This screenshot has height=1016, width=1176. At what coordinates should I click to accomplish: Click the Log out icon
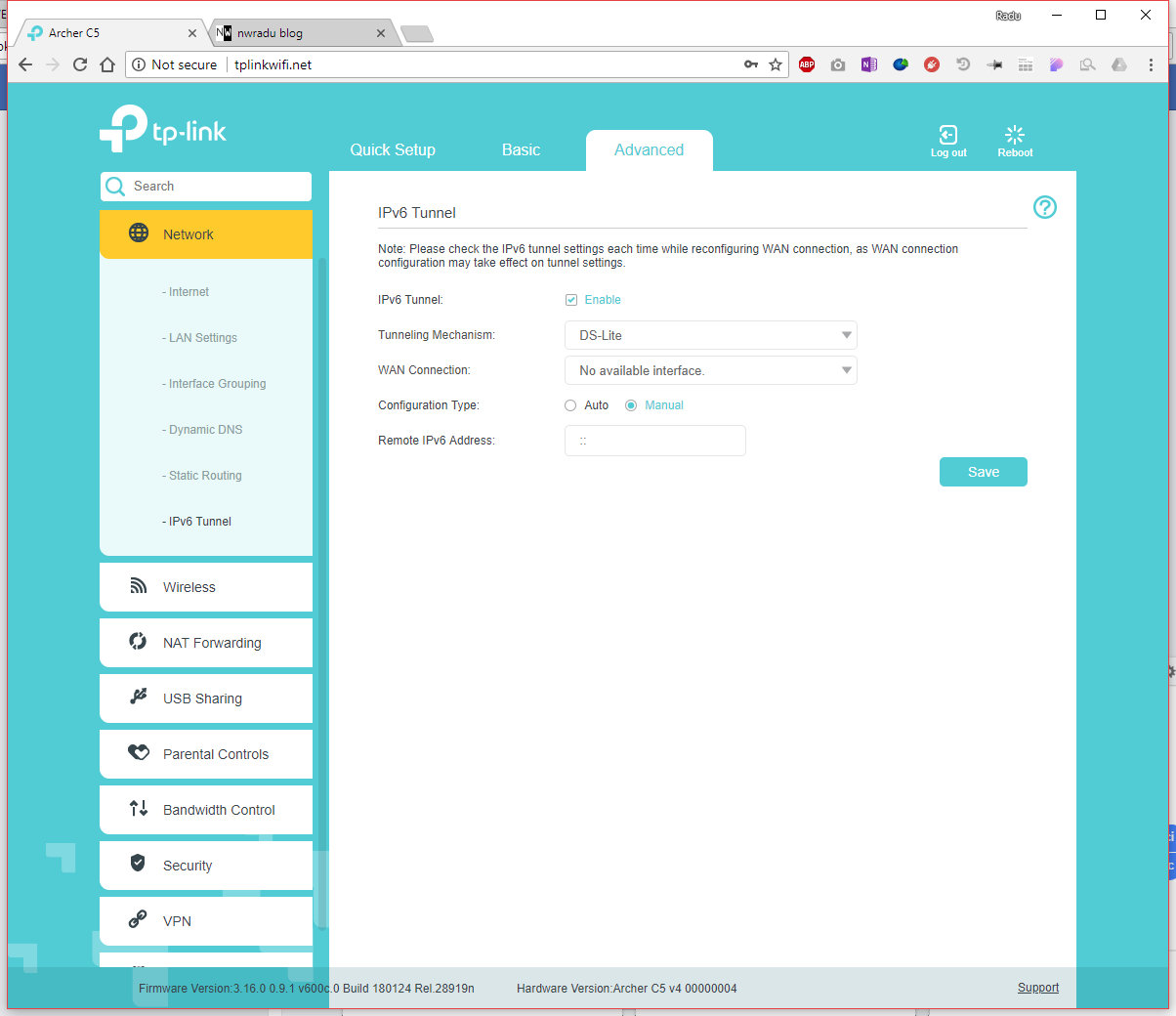tap(947, 136)
